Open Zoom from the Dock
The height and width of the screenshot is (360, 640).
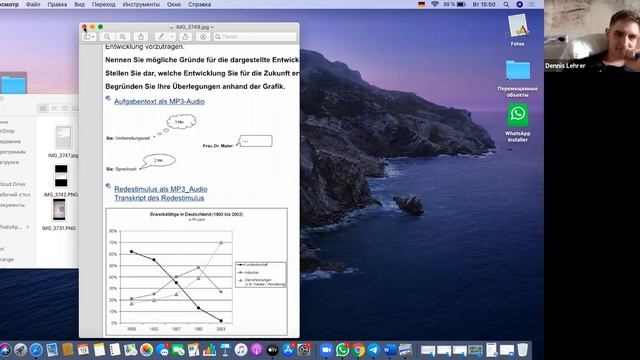click(326, 350)
